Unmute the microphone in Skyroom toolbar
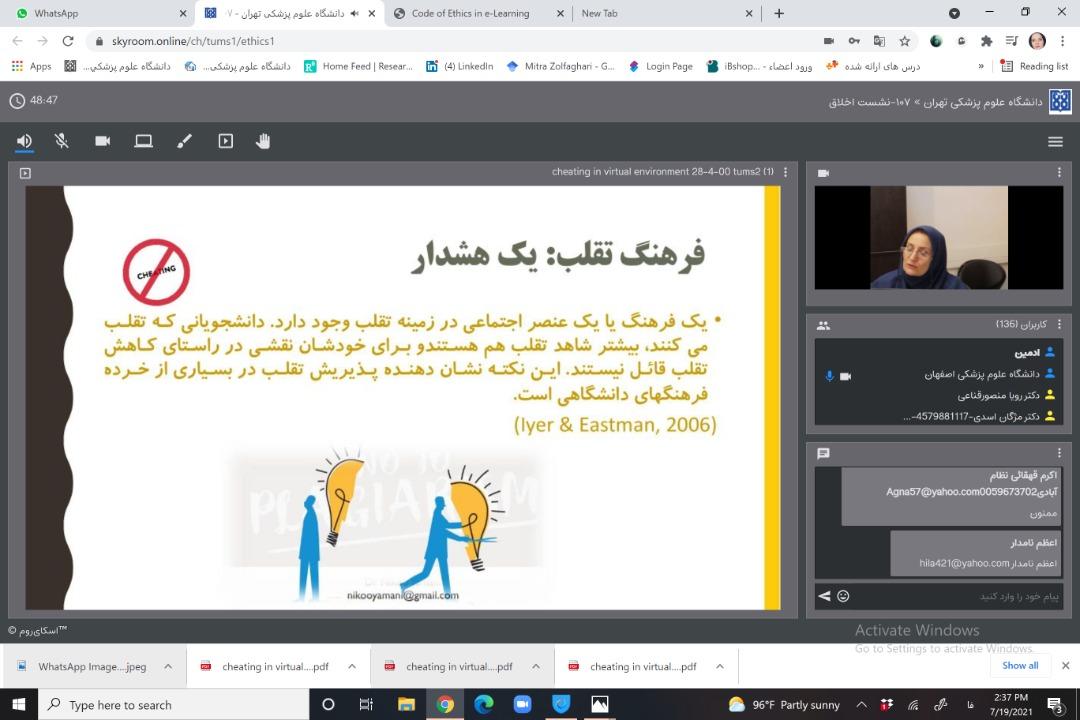Screen dimensions: 1080x720 click(x=62, y=141)
